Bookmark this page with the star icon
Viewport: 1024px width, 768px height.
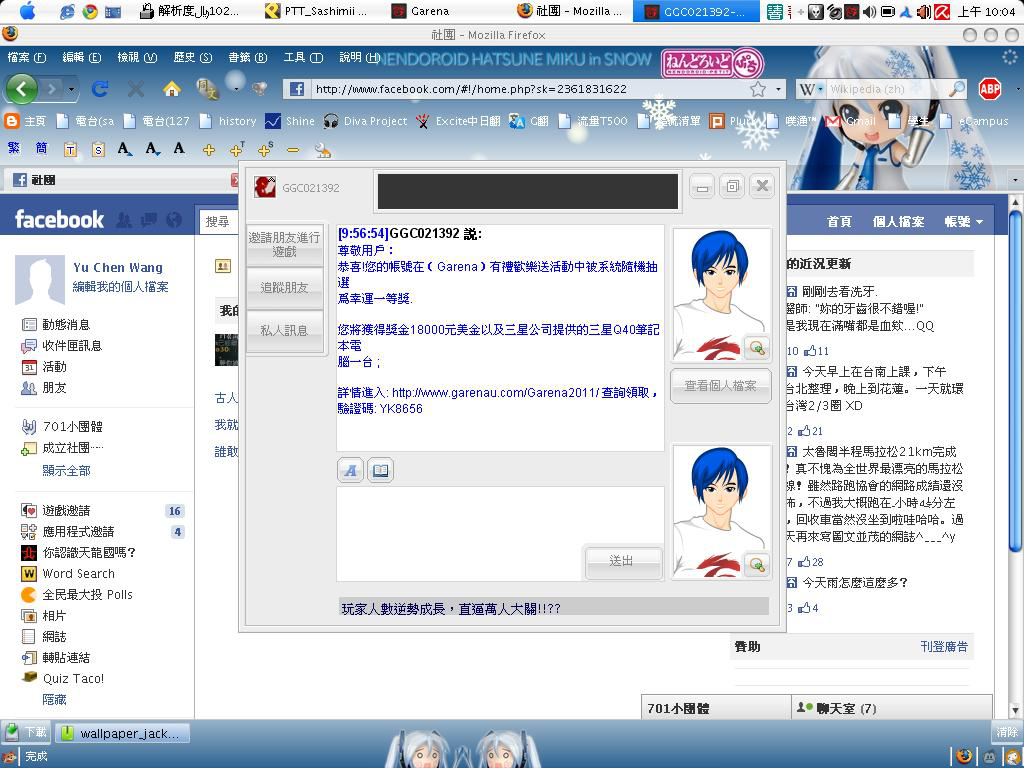tap(758, 89)
